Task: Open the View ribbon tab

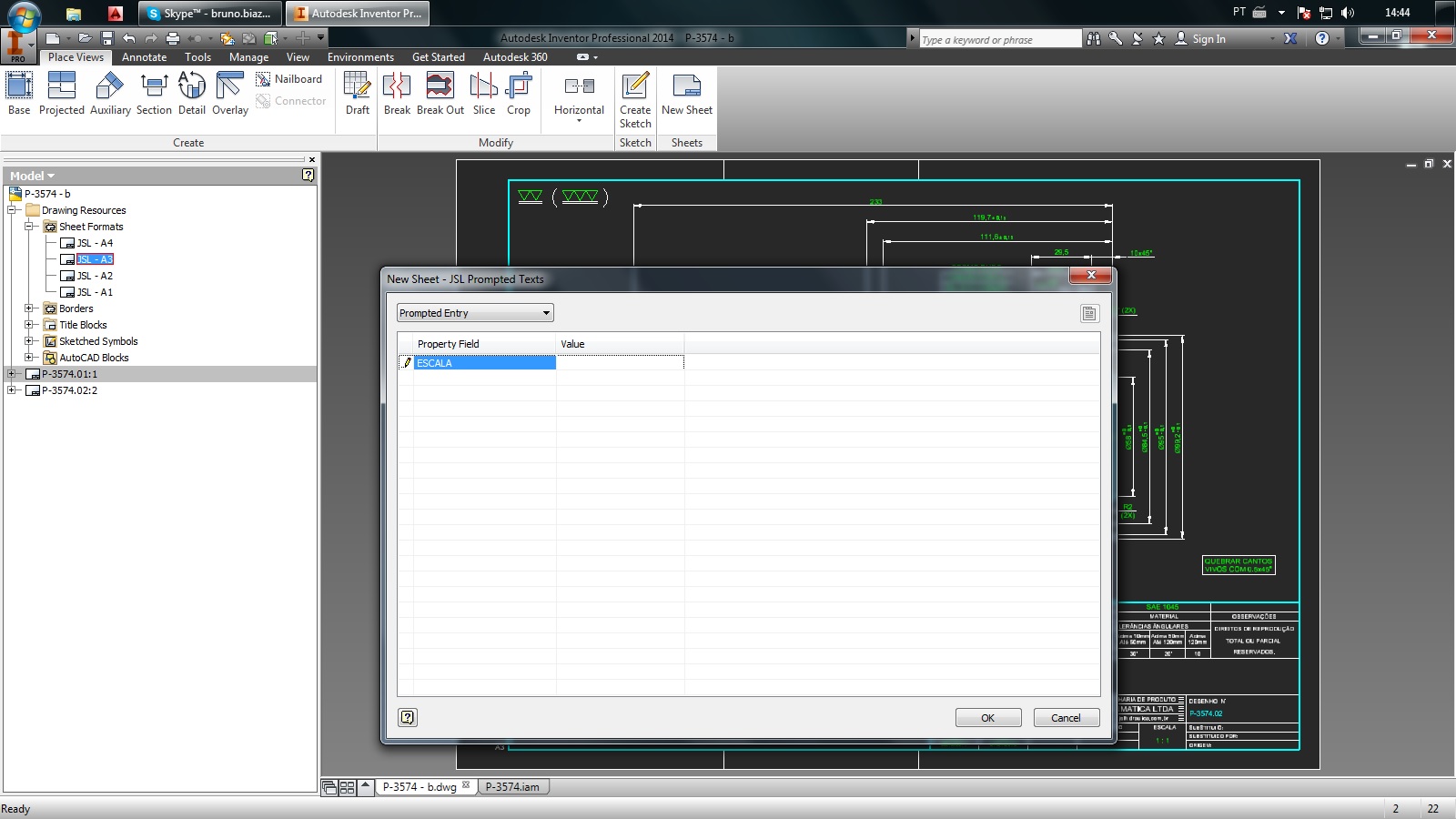Action: 298,56
